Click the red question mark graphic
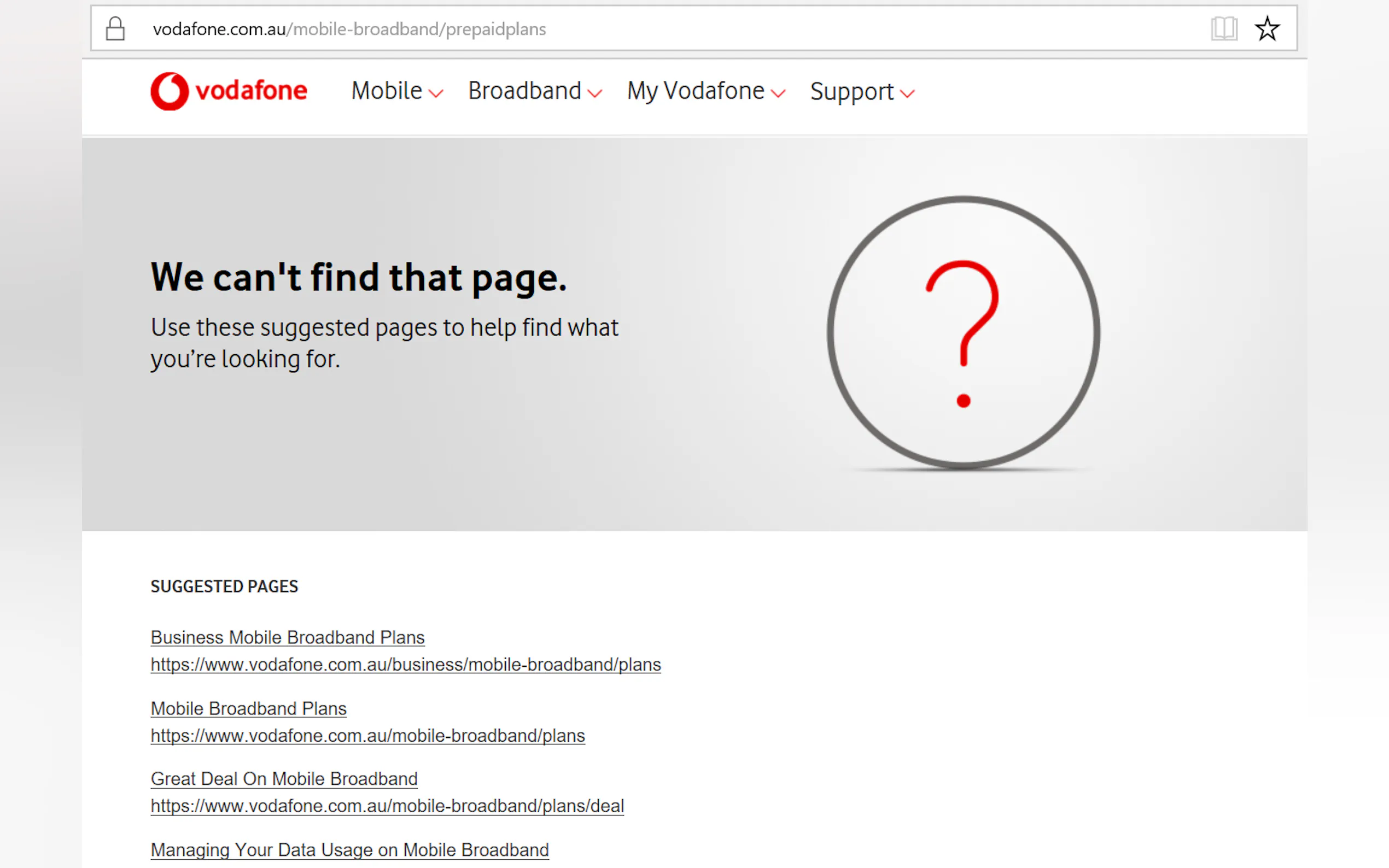The height and width of the screenshot is (868, 1389). pyautogui.click(x=963, y=333)
